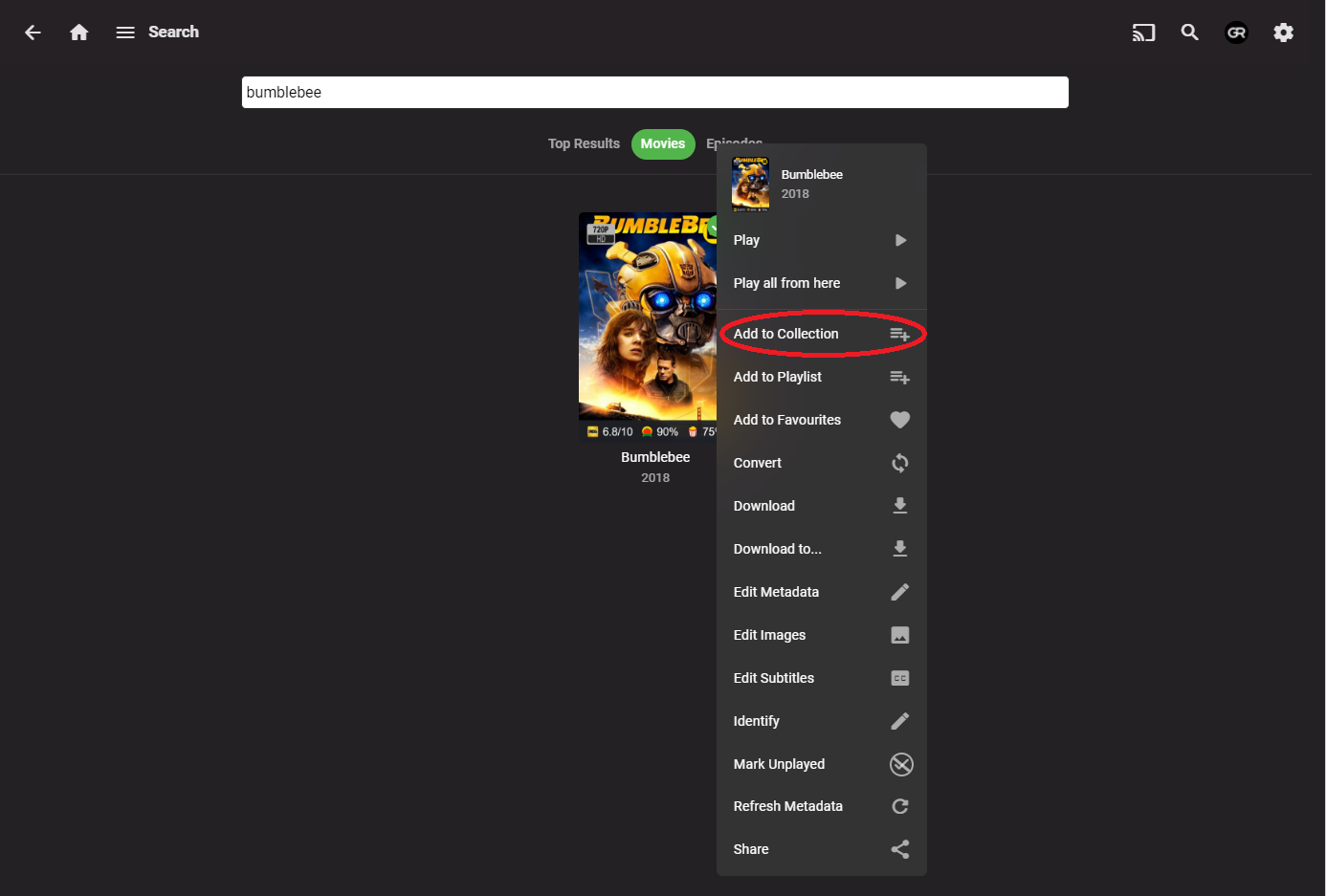Screen dimensions: 1326x896
Task: Go back using the back arrow
Action: pos(33,33)
